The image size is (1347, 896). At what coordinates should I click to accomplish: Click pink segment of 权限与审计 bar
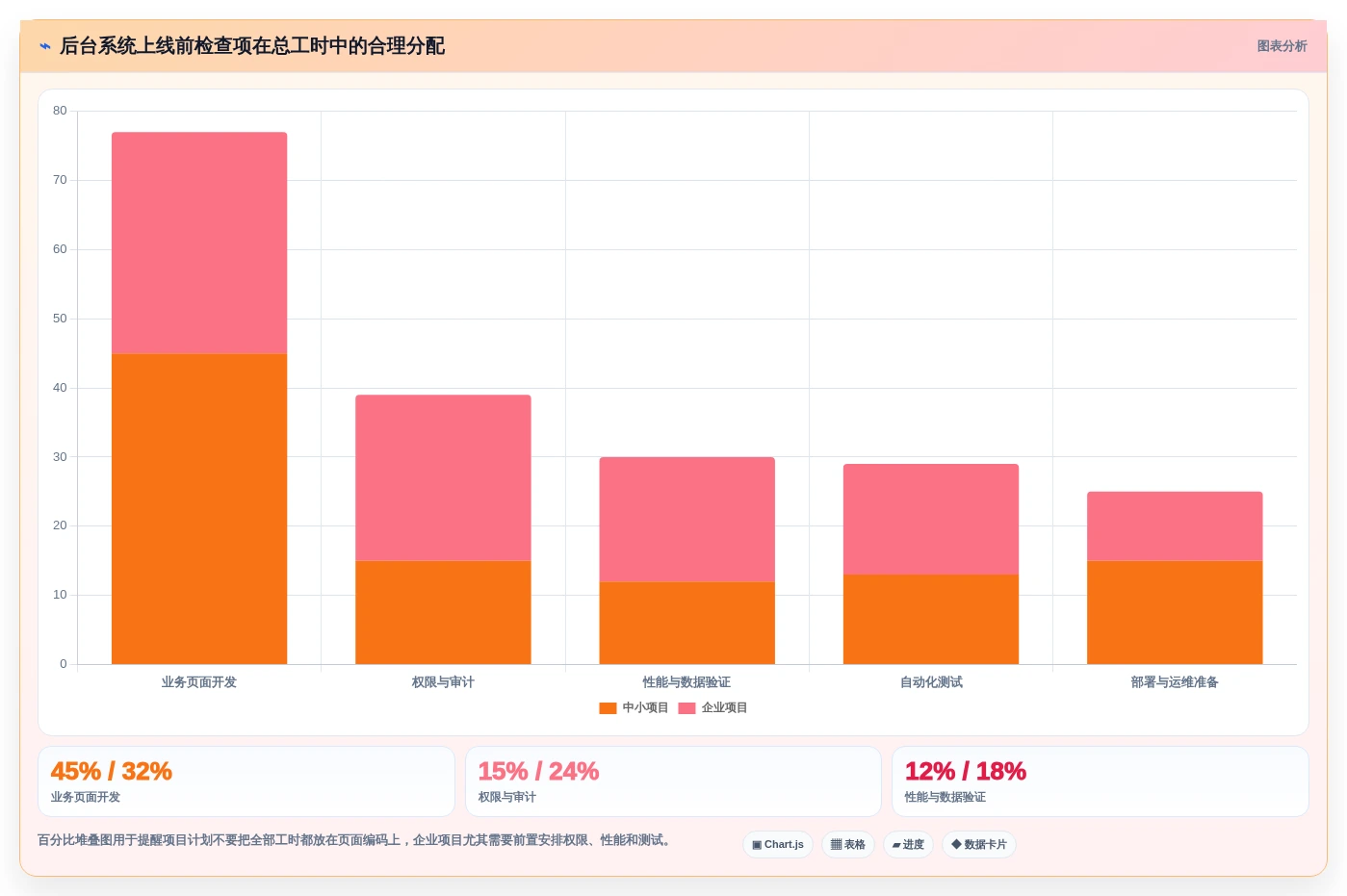[443, 477]
